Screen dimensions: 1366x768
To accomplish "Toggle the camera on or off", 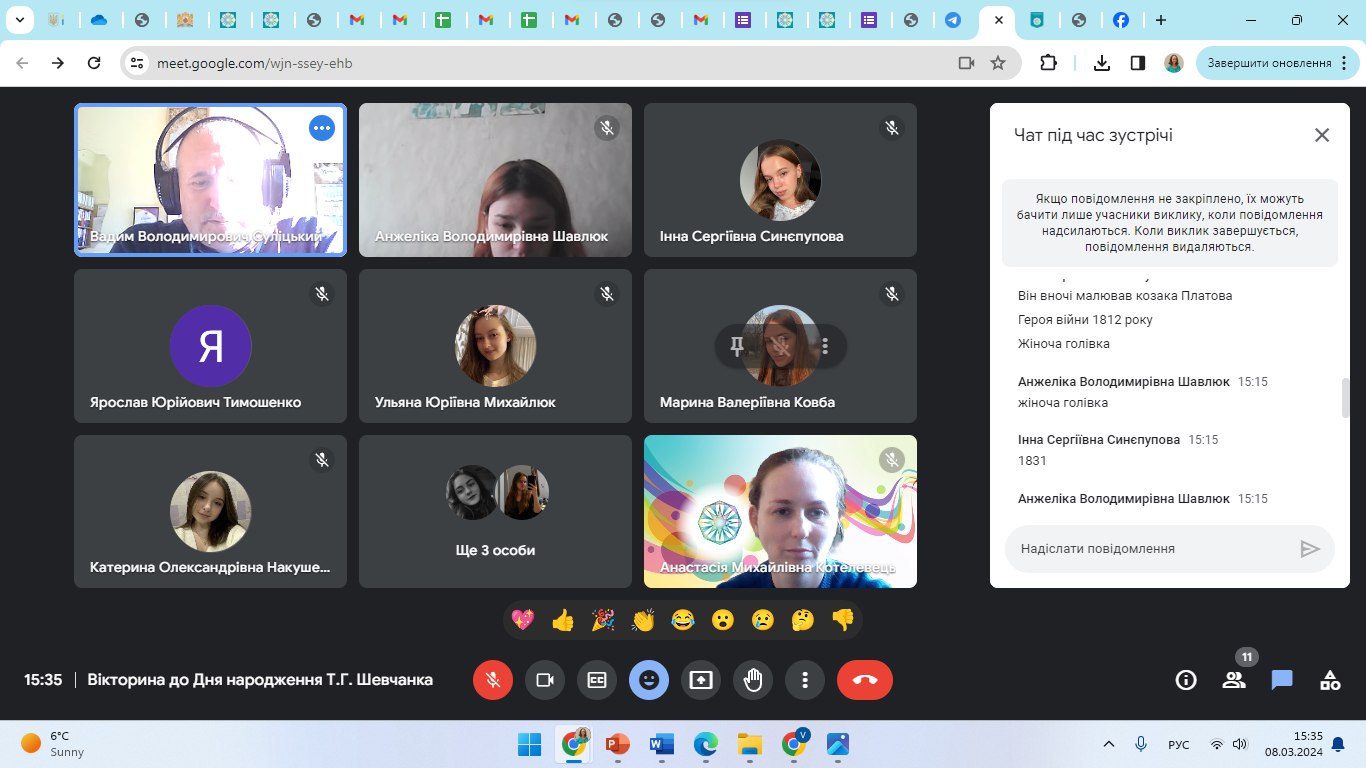I will (545, 680).
